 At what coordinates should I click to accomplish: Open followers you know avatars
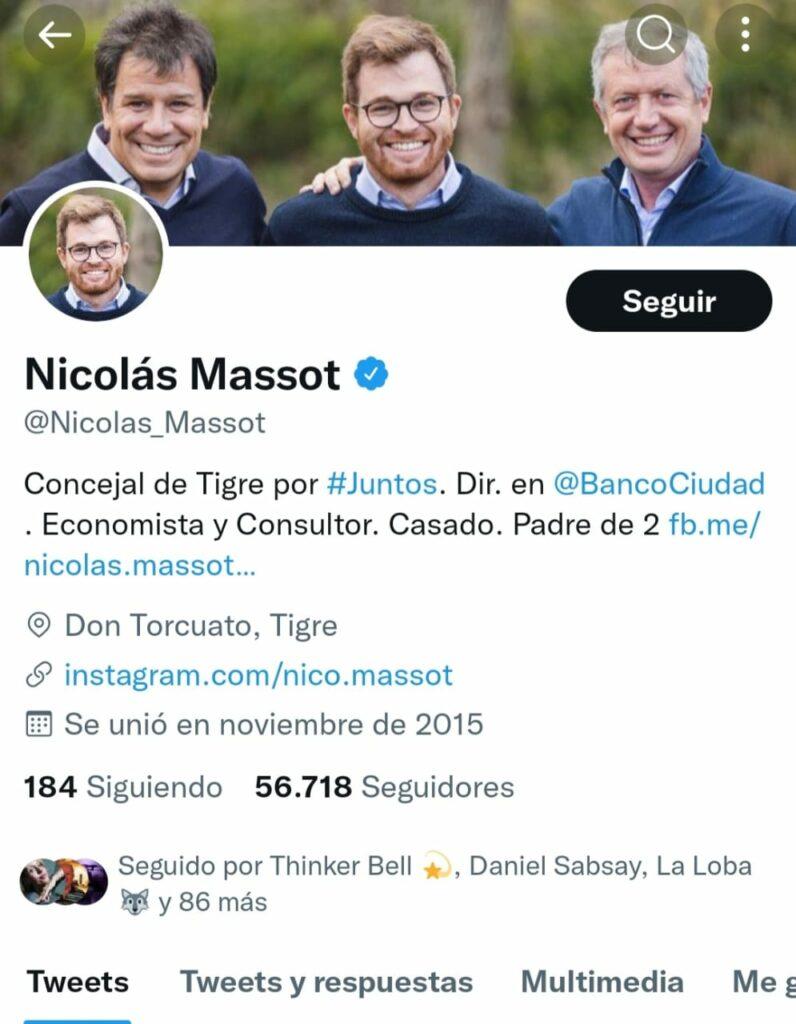(64, 882)
